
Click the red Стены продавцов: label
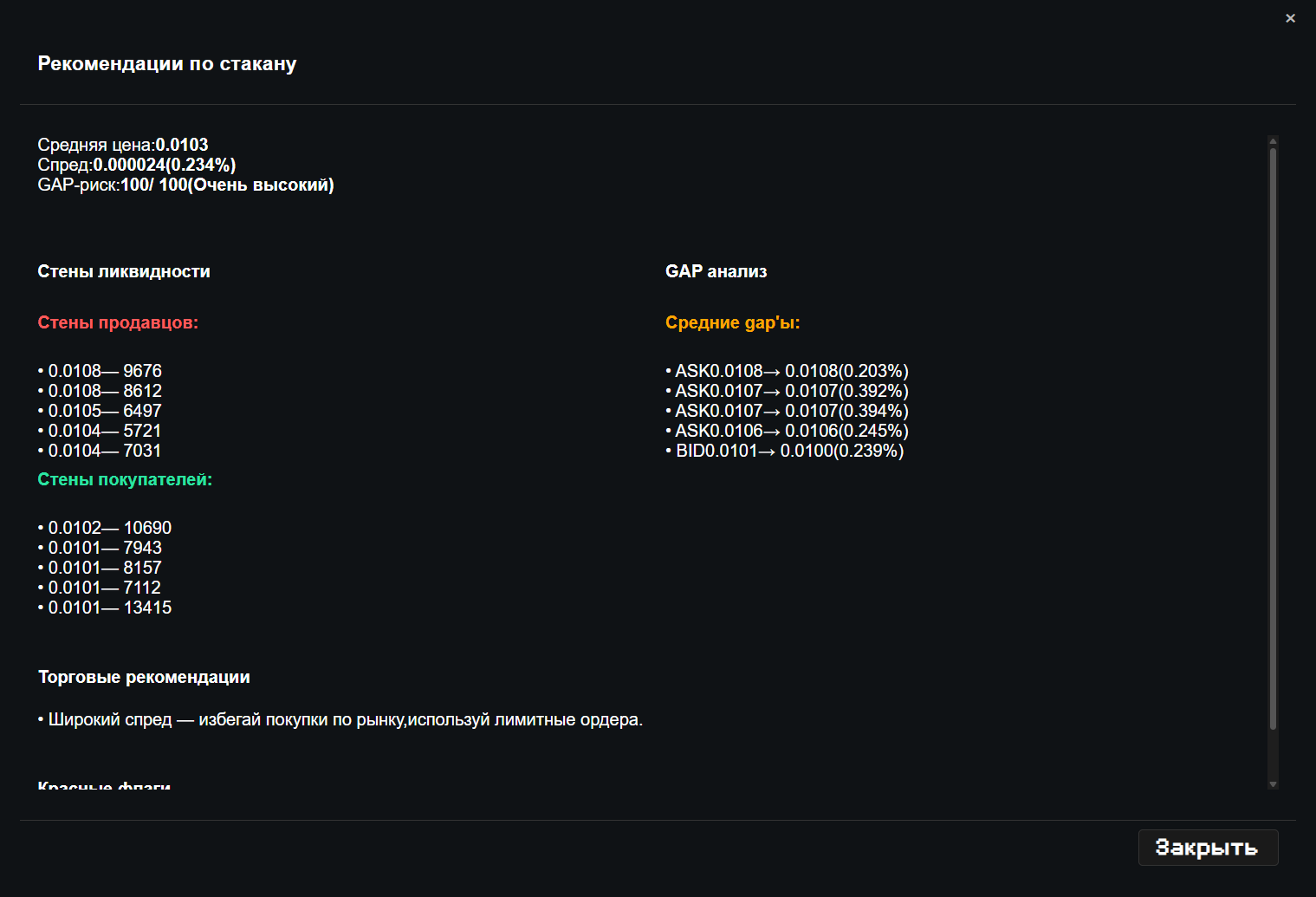118,322
